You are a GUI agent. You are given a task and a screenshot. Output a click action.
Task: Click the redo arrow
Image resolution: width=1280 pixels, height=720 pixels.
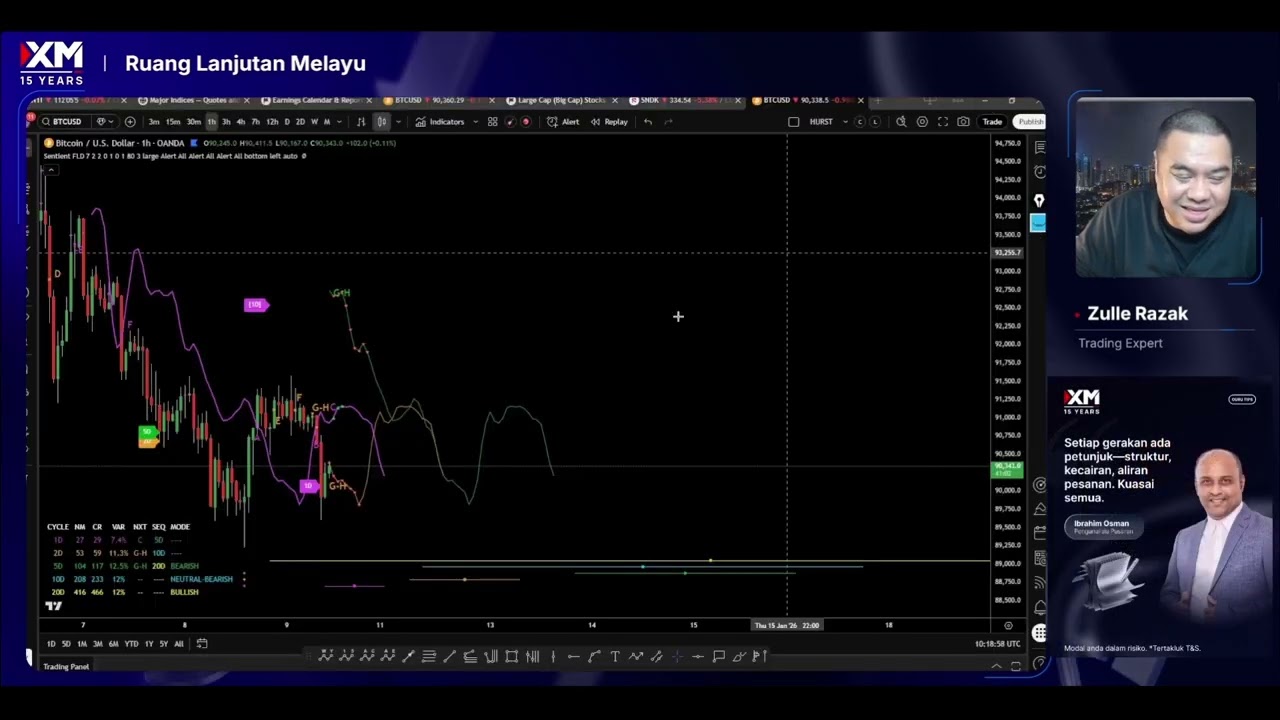click(x=668, y=122)
